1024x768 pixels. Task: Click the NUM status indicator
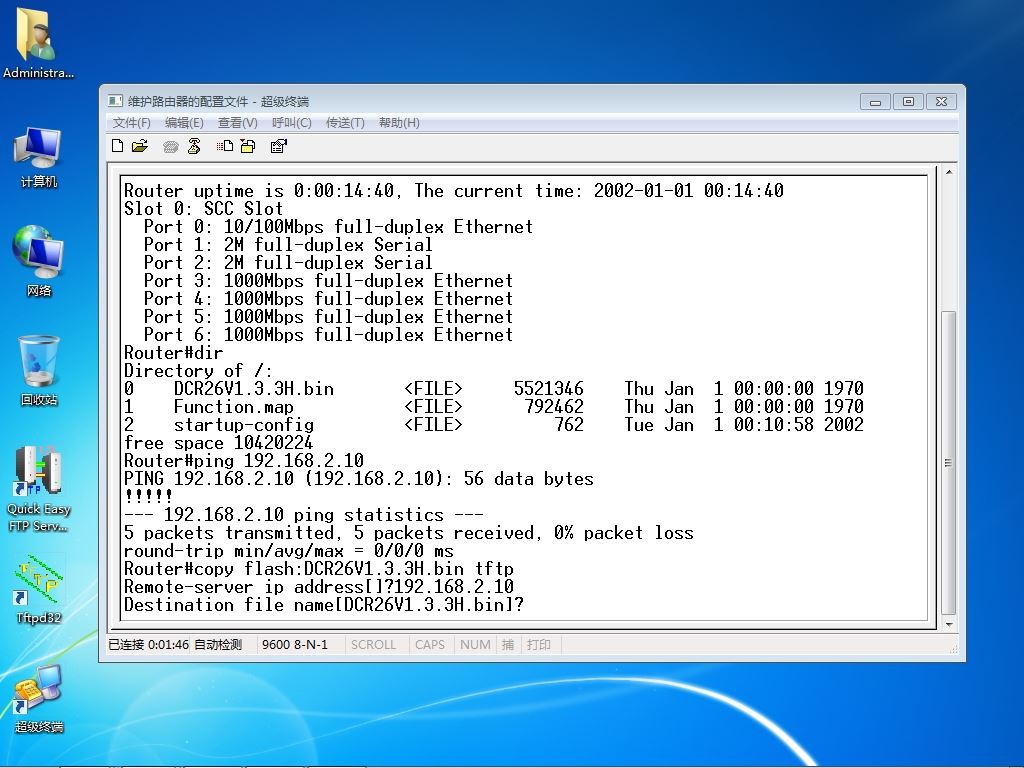point(475,645)
